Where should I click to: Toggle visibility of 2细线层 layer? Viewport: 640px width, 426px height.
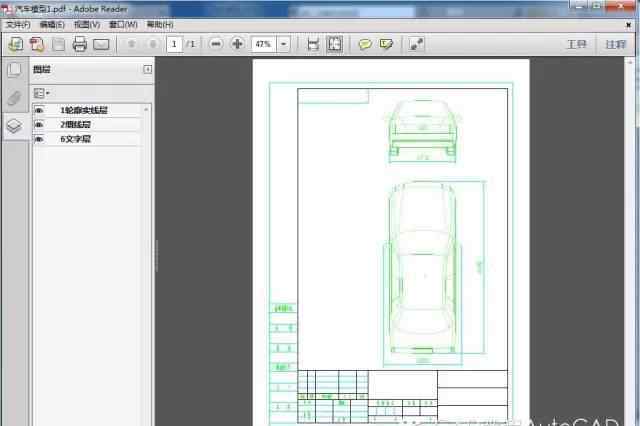click(x=39, y=124)
